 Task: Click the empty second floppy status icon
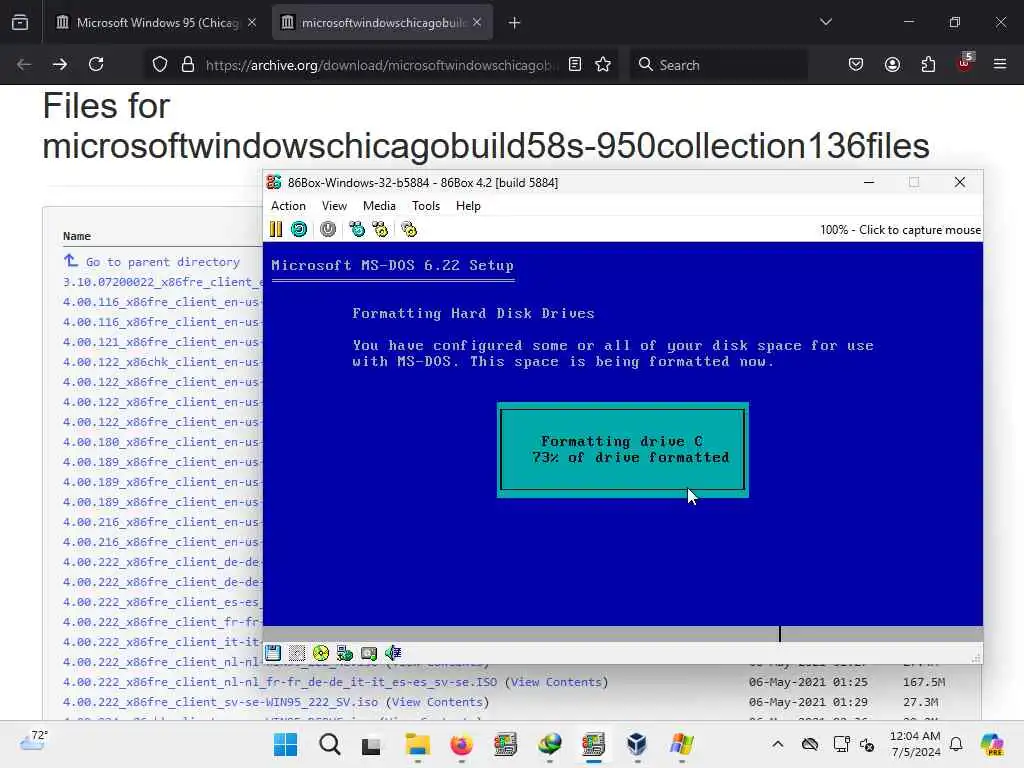pos(297,652)
